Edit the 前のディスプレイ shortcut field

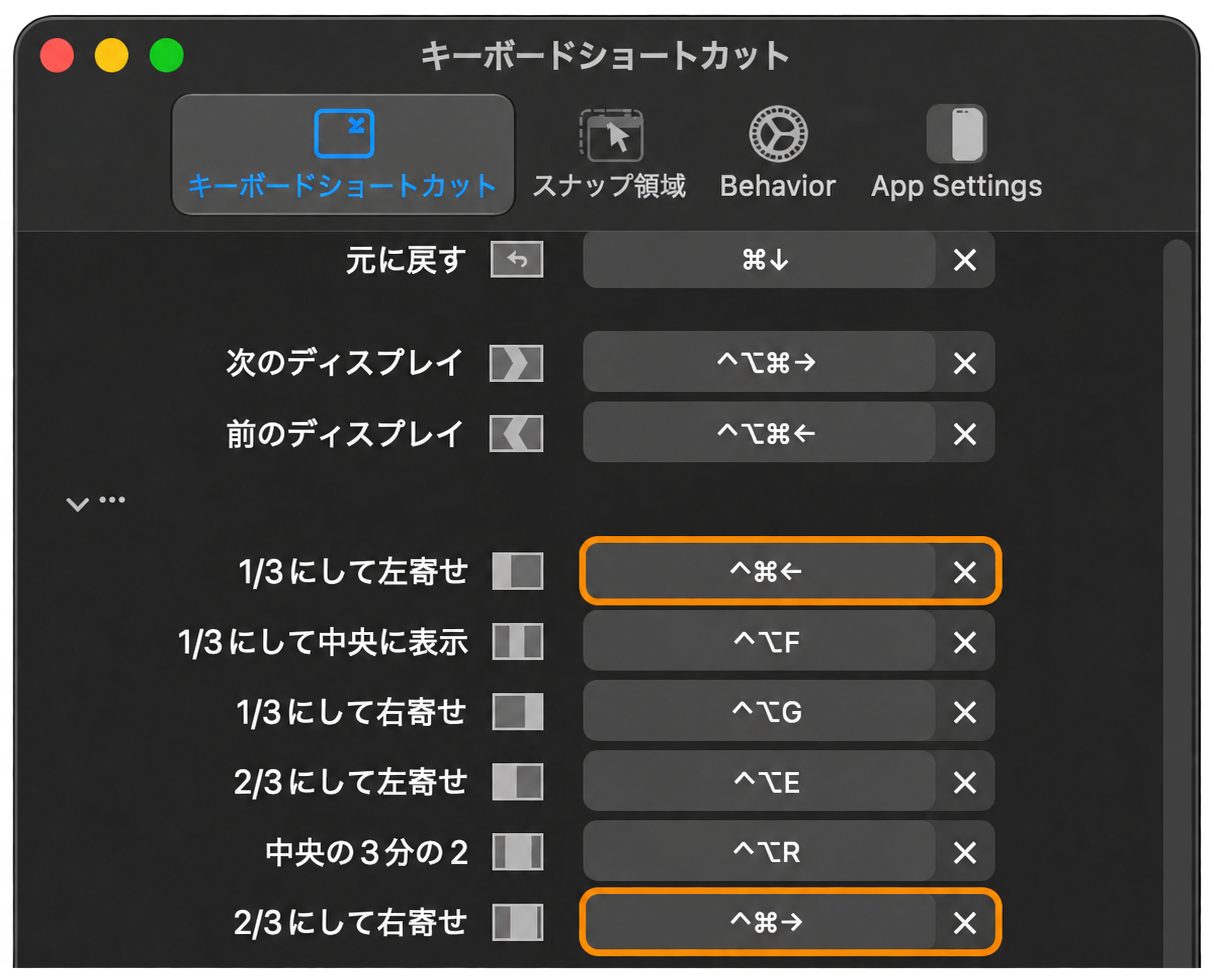point(760,433)
